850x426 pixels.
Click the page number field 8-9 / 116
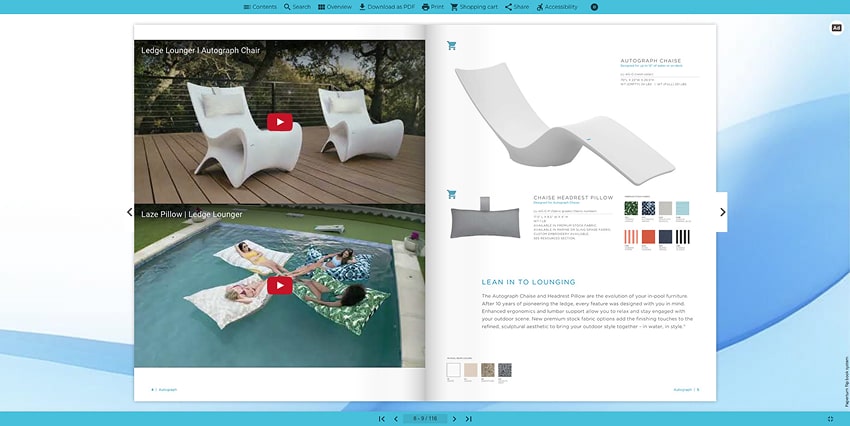tap(425, 419)
